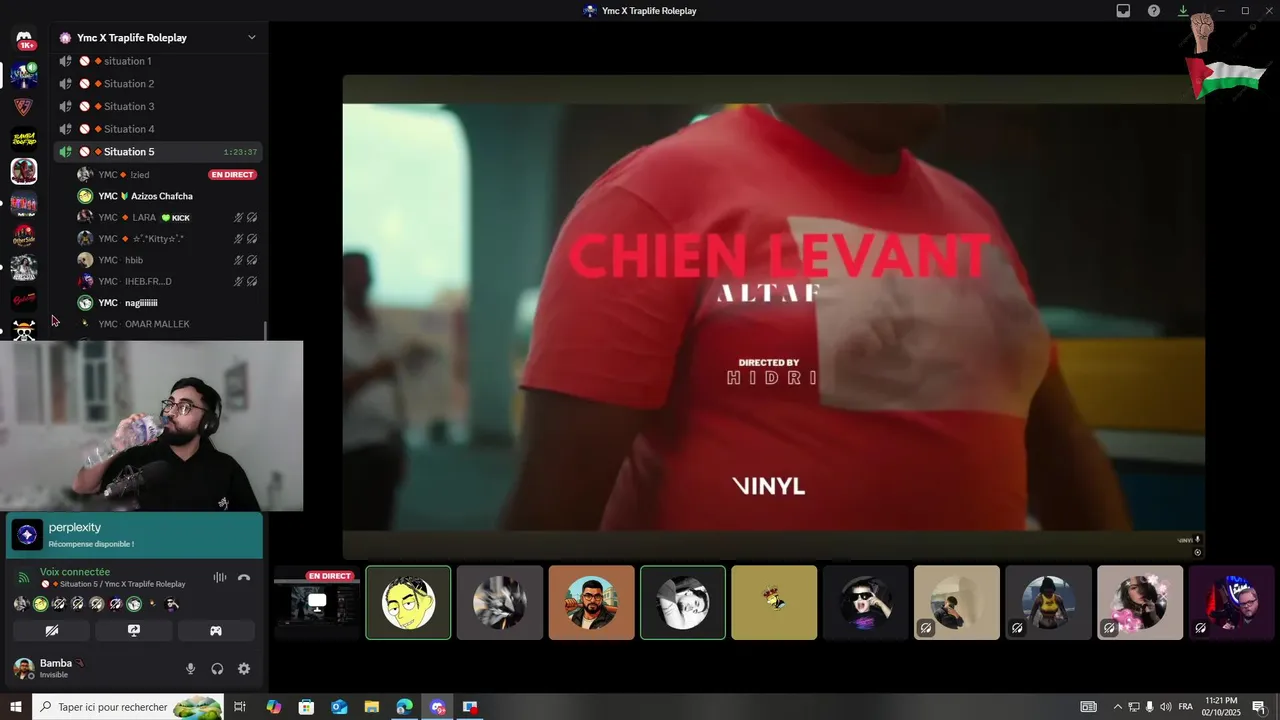This screenshot has width=1280, height=720.
Task: Open the activities game controller button
Action: pos(216,631)
